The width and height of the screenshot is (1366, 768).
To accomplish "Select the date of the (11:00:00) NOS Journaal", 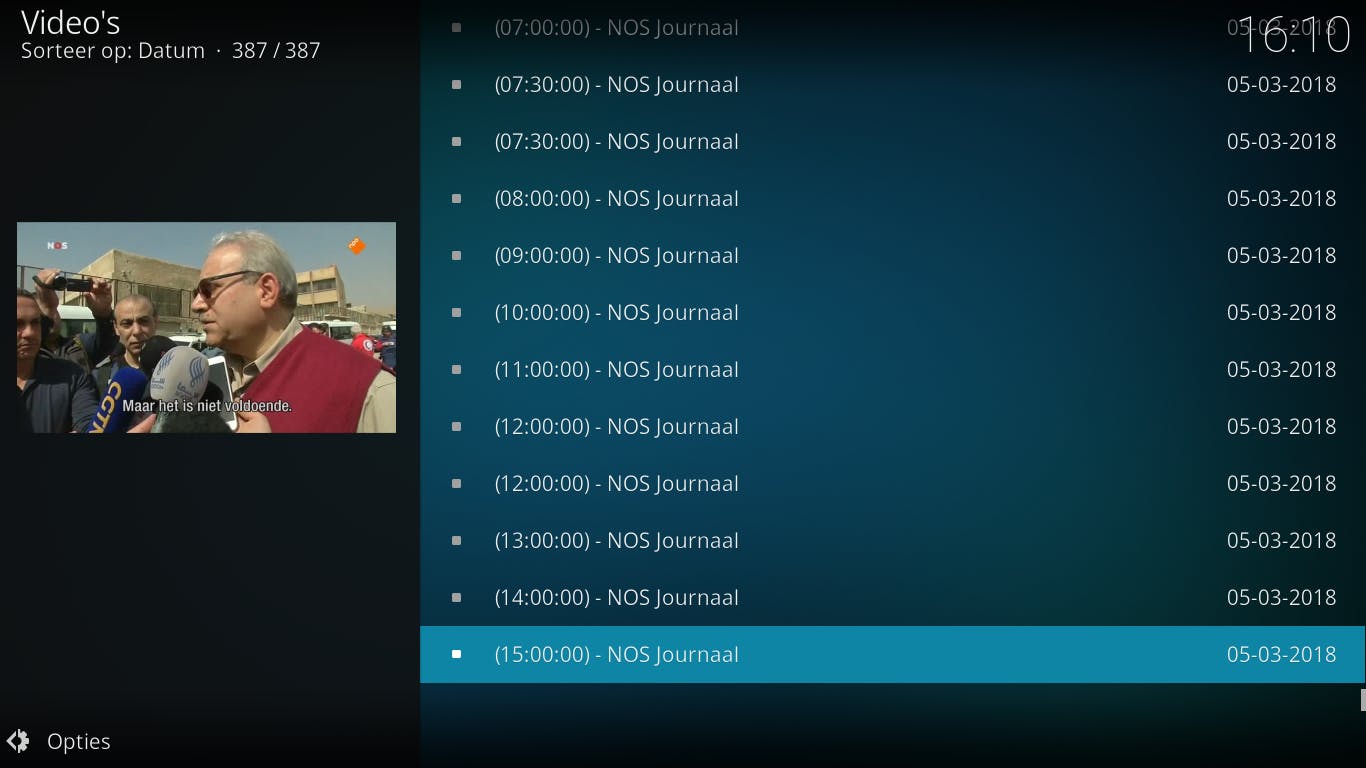I will 1281,369.
